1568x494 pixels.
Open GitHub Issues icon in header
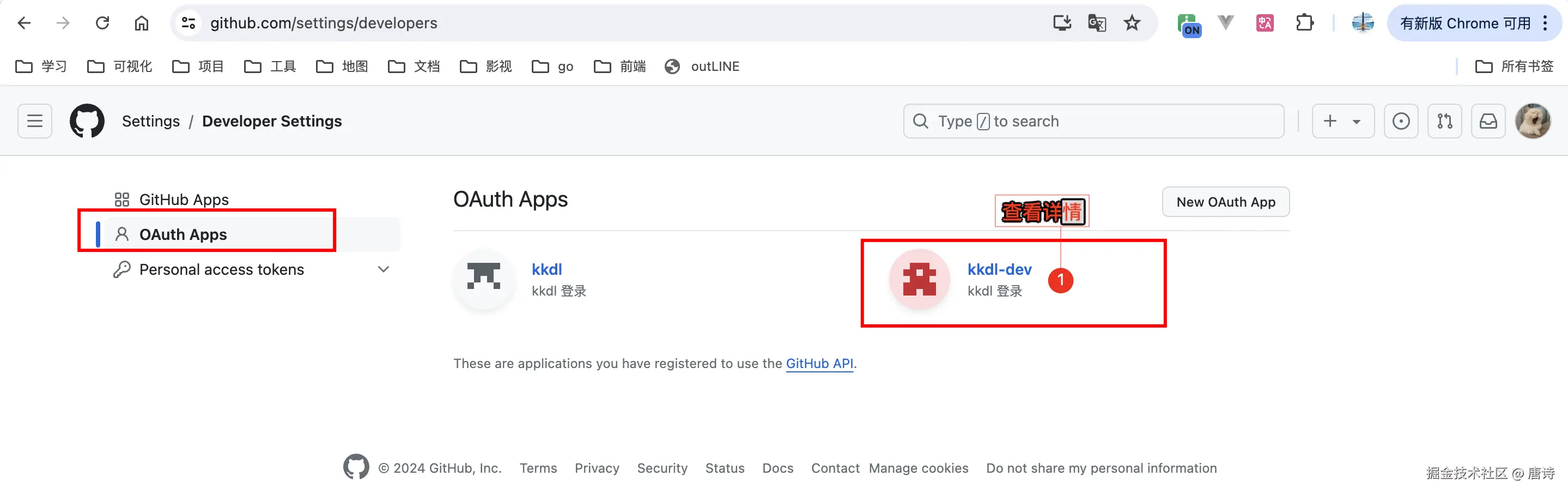(x=1401, y=121)
